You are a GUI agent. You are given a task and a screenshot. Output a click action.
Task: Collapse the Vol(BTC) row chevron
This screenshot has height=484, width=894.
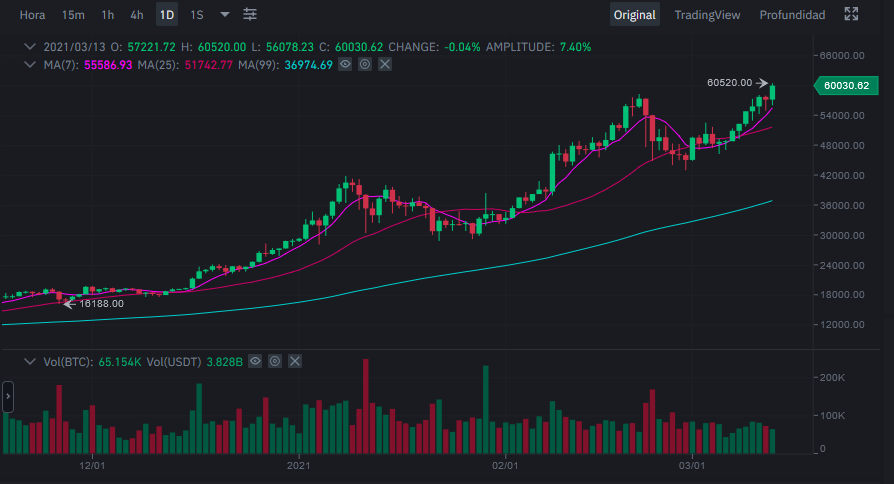click(x=30, y=361)
